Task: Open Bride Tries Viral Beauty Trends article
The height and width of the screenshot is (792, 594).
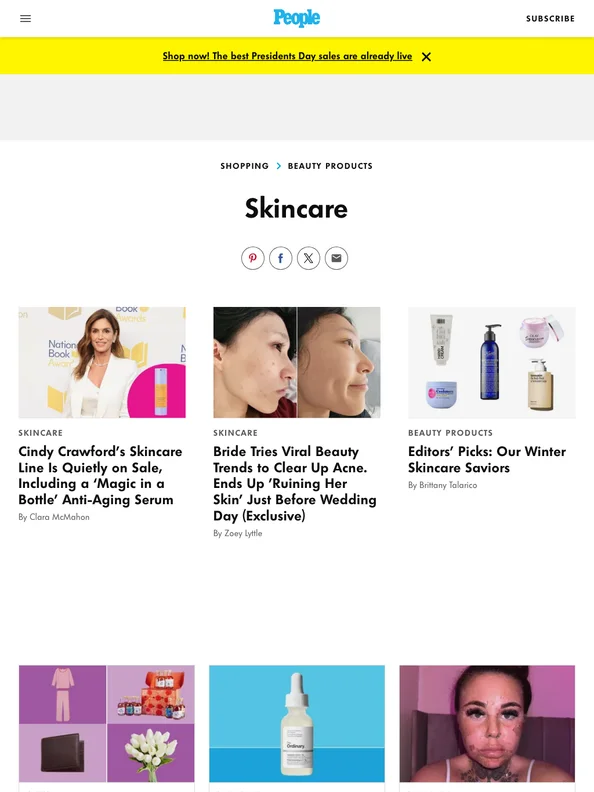Action: click(x=294, y=483)
